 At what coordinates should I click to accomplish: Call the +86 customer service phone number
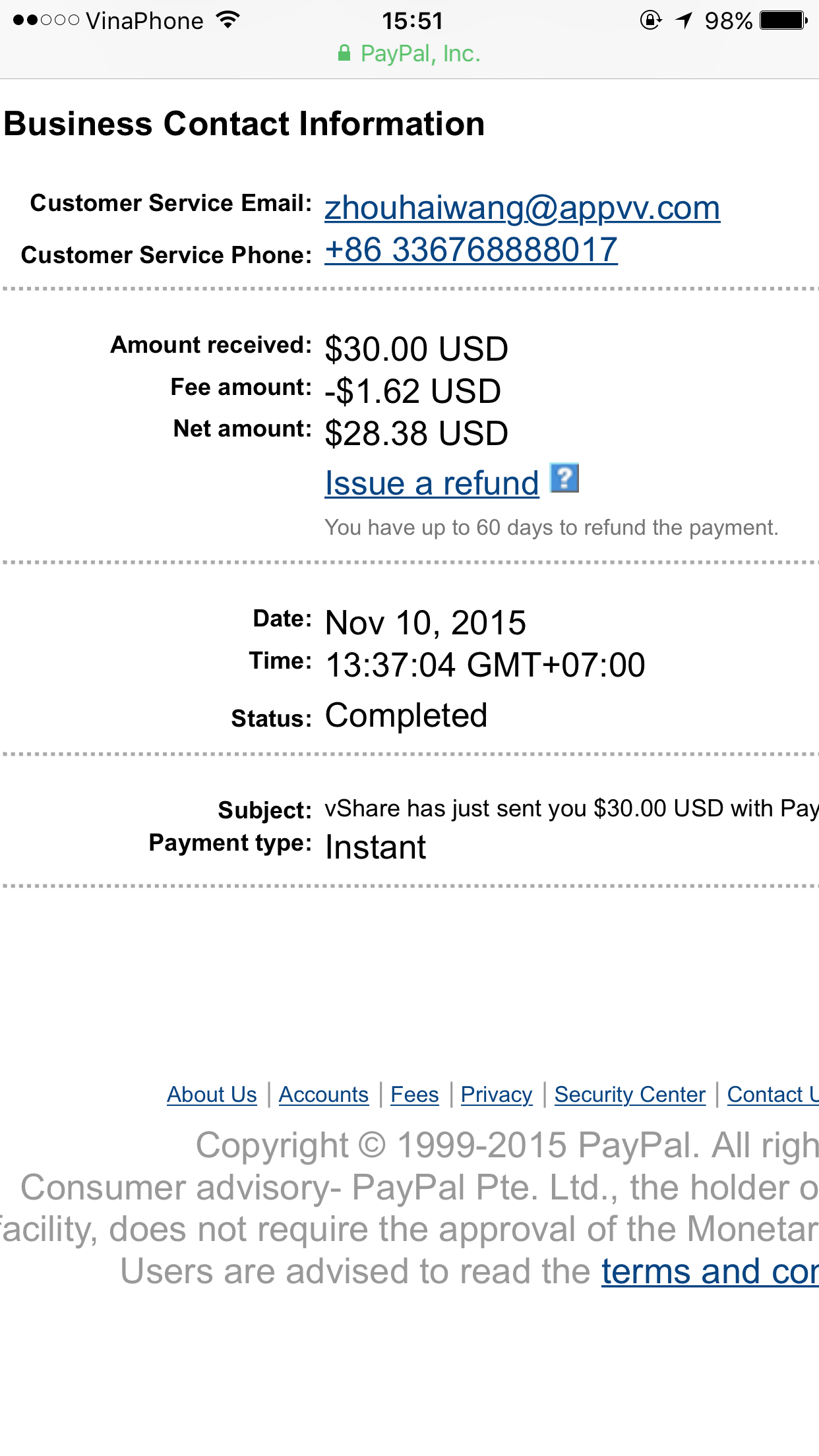tap(471, 251)
